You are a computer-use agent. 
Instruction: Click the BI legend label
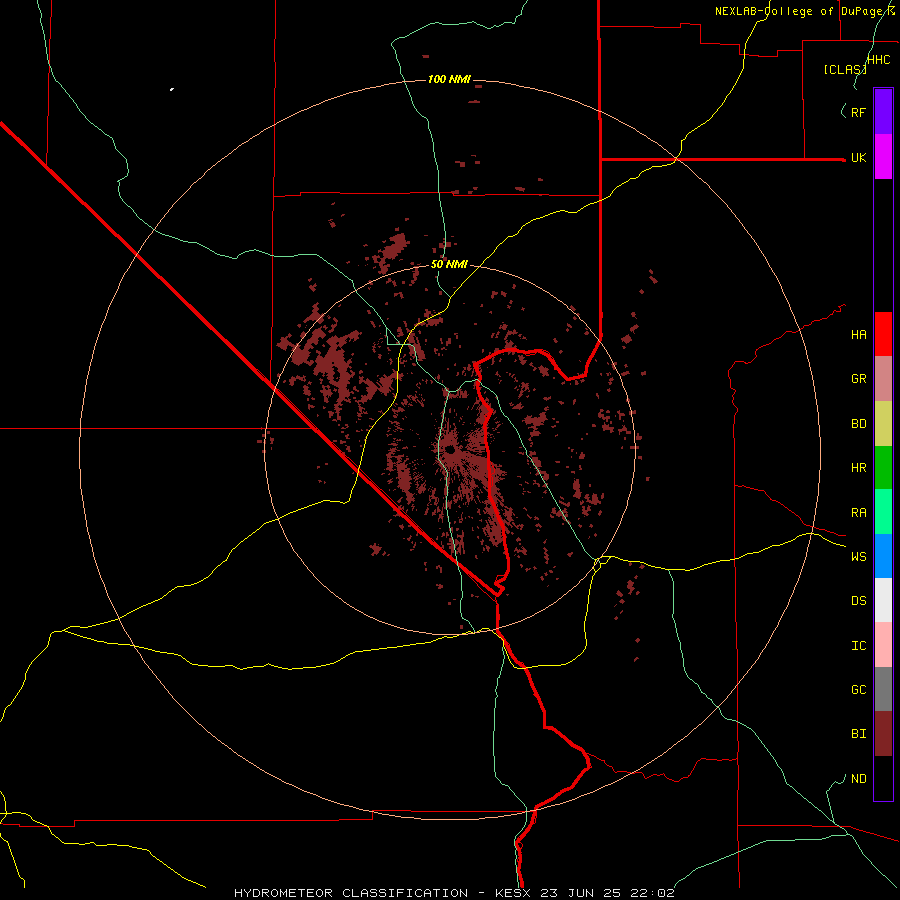tap(858, 734)
